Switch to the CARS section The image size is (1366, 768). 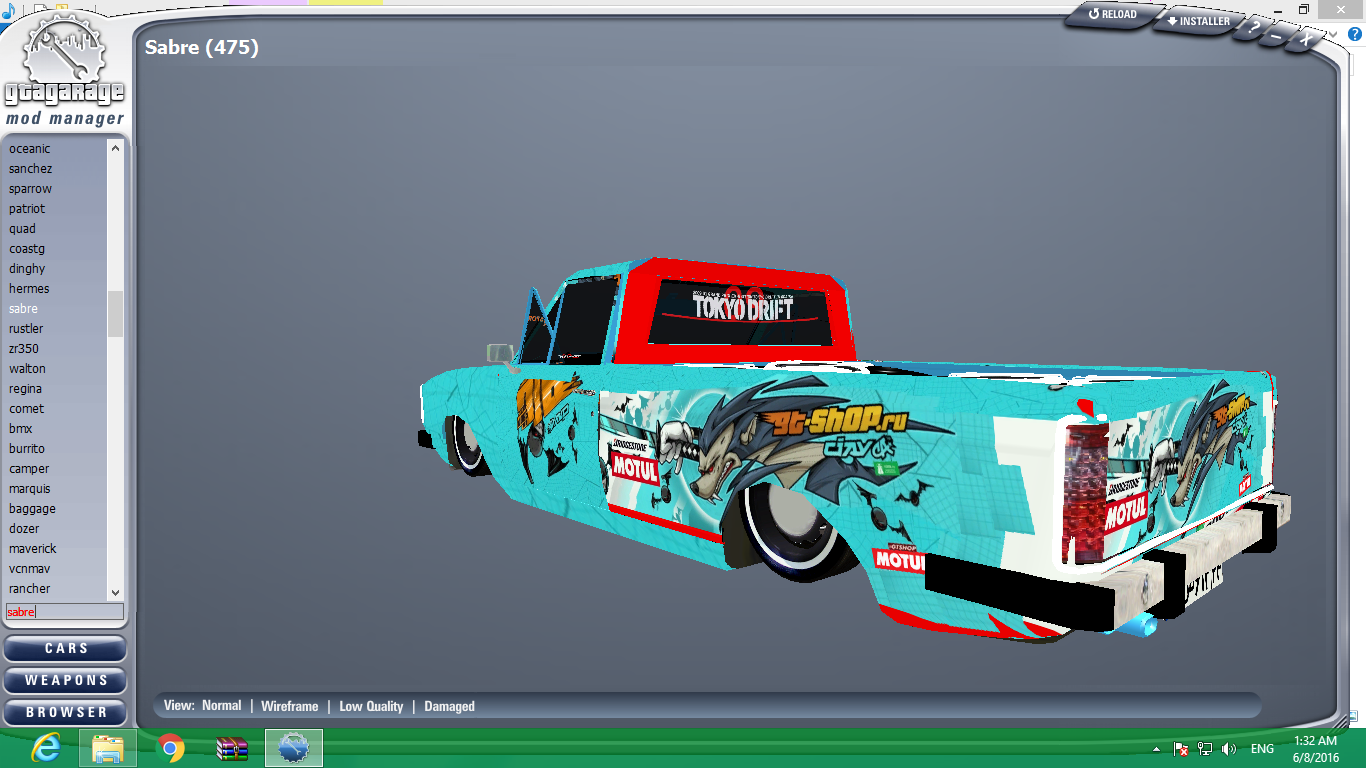[65, 648]
